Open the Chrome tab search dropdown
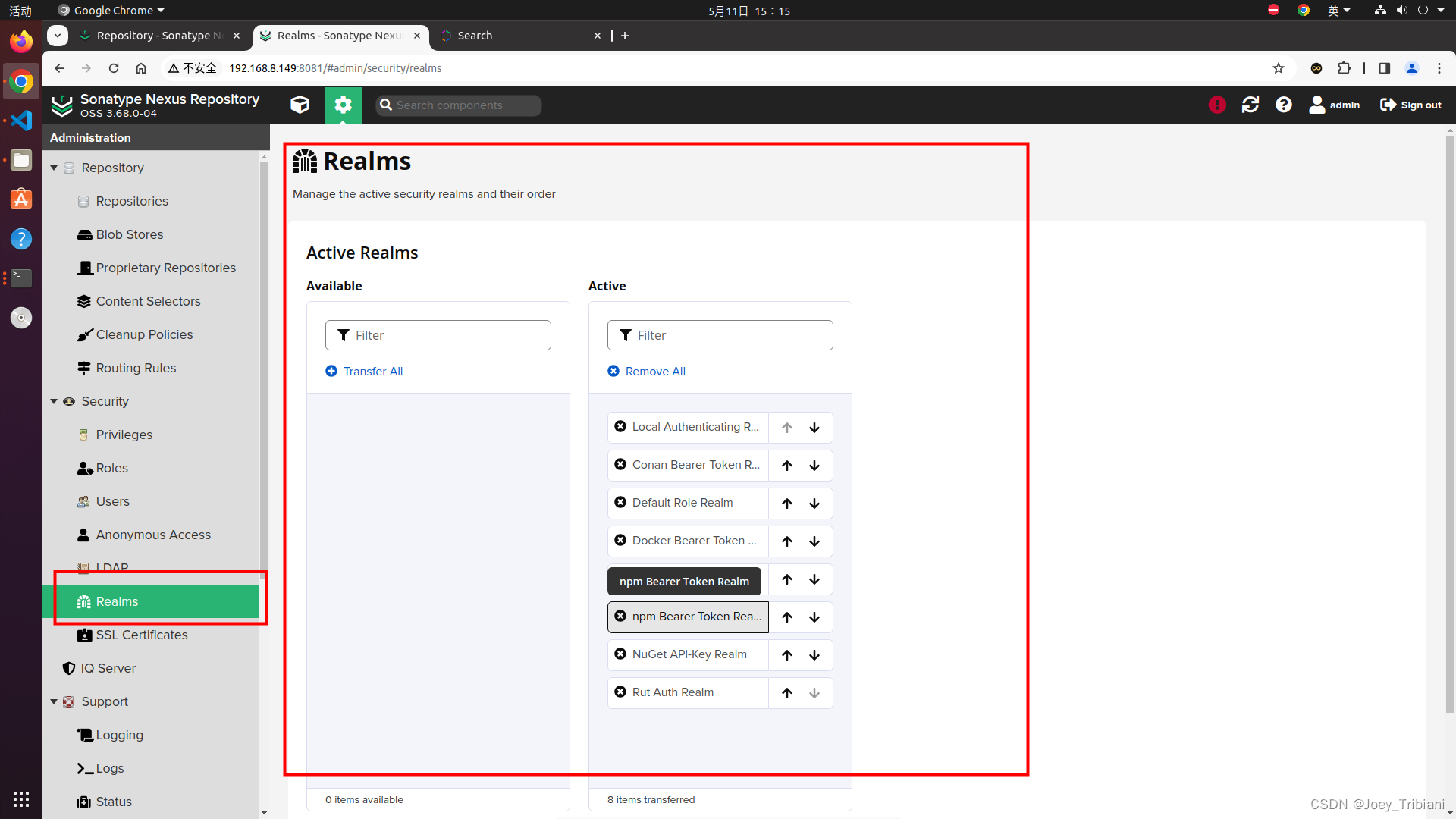Screen dimensions: 1456x819 pyautogui.click(x=58, y=36)
